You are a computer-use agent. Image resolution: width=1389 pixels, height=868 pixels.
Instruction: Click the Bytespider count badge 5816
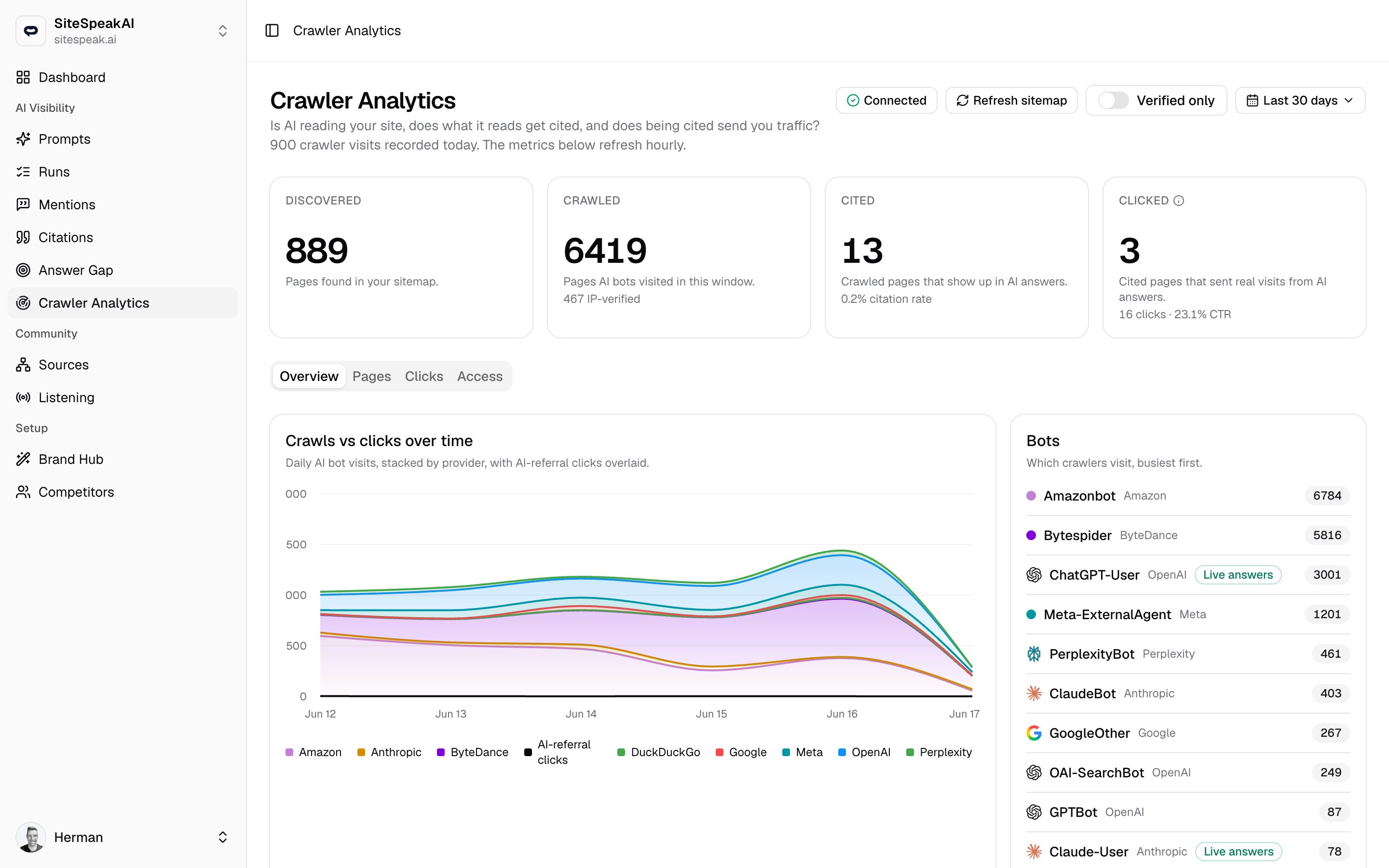tap(1327, 535)
